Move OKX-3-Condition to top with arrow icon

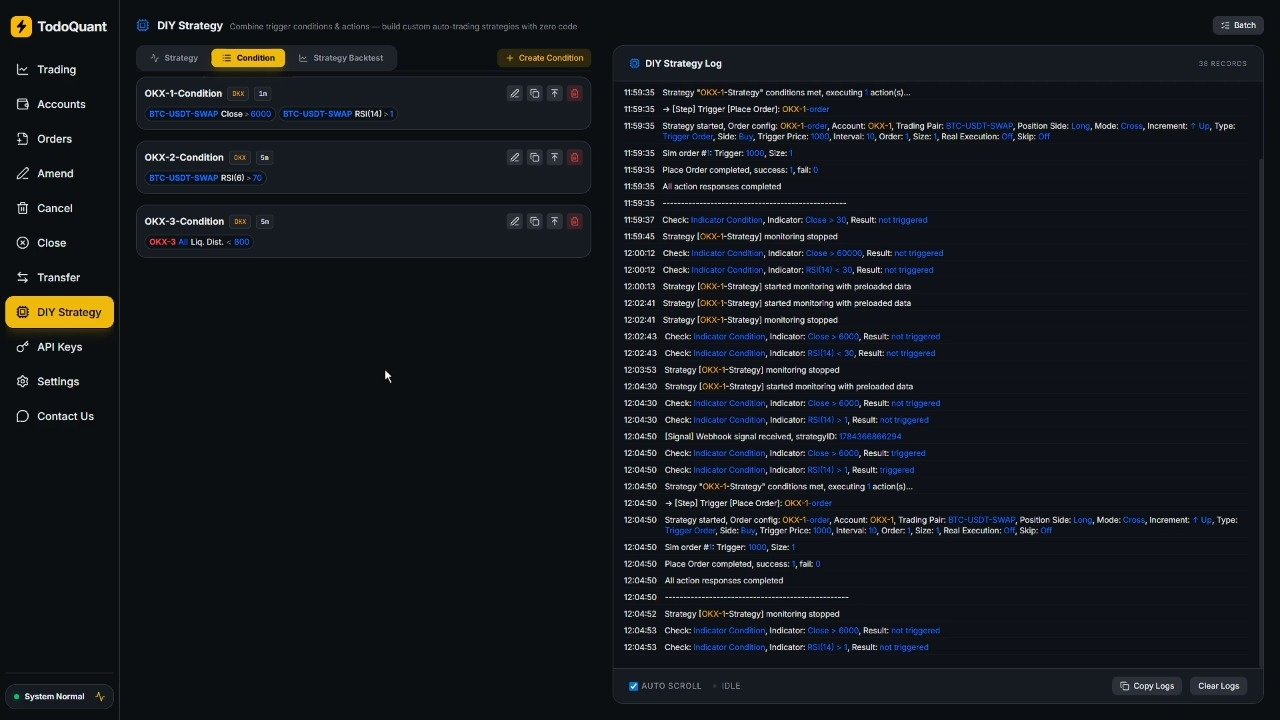click(x=554, y=221)
